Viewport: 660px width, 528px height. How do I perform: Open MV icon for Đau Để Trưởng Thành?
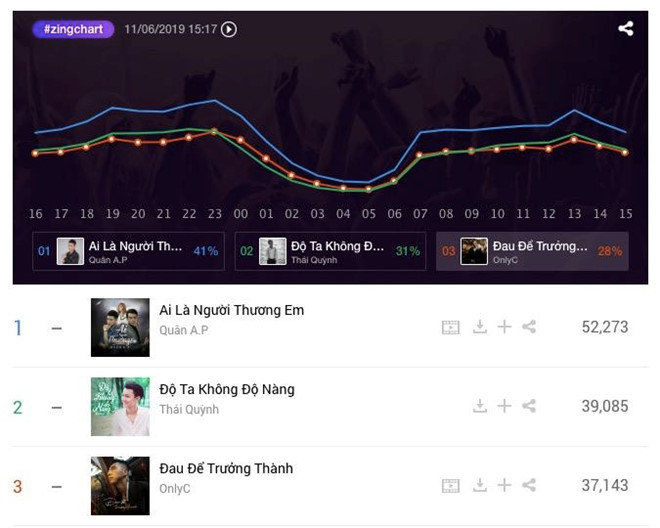point(450,485)
